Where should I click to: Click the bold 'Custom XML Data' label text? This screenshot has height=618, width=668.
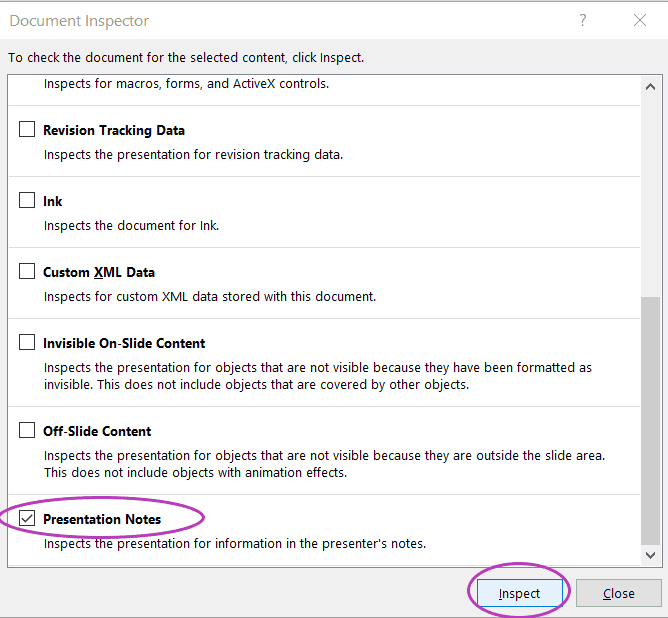[99, 272]
